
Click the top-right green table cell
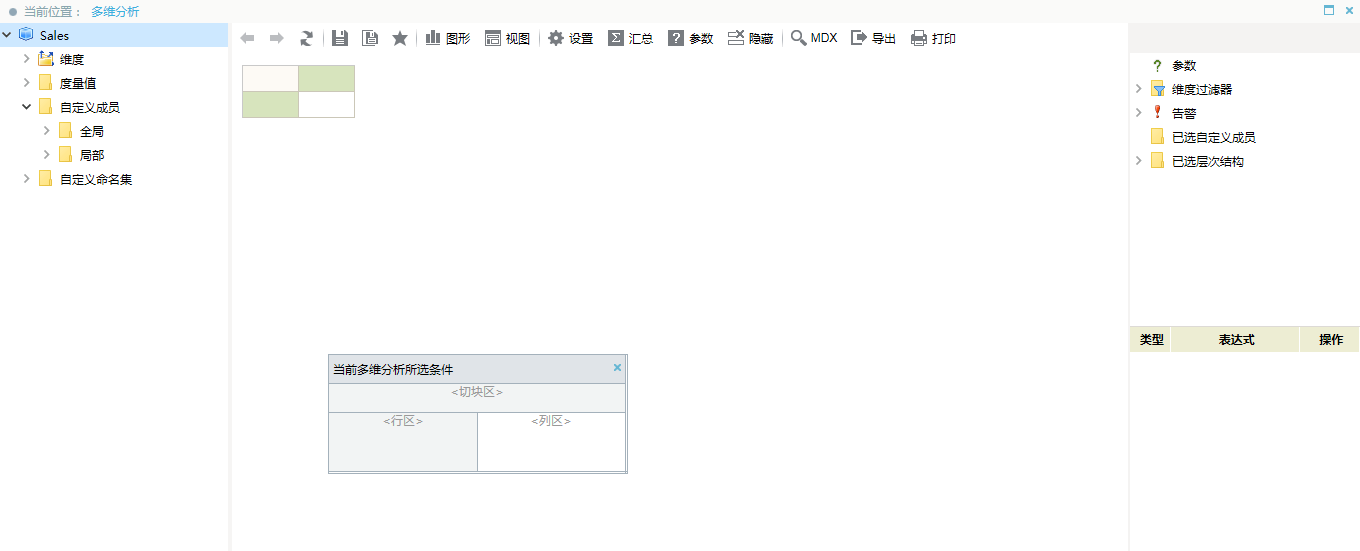point(327,78)
